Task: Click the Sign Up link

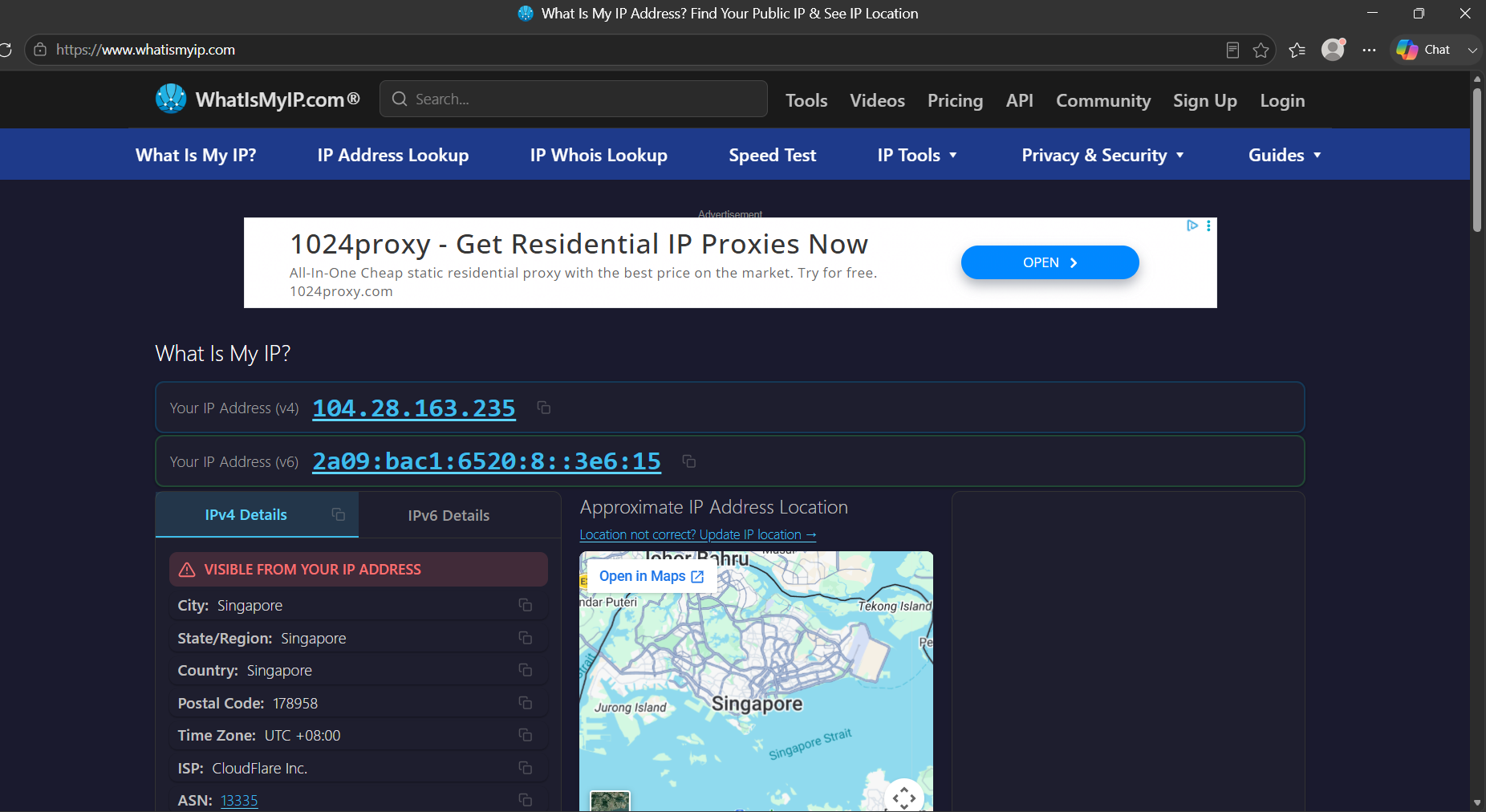Action: tap(1205, 100)
